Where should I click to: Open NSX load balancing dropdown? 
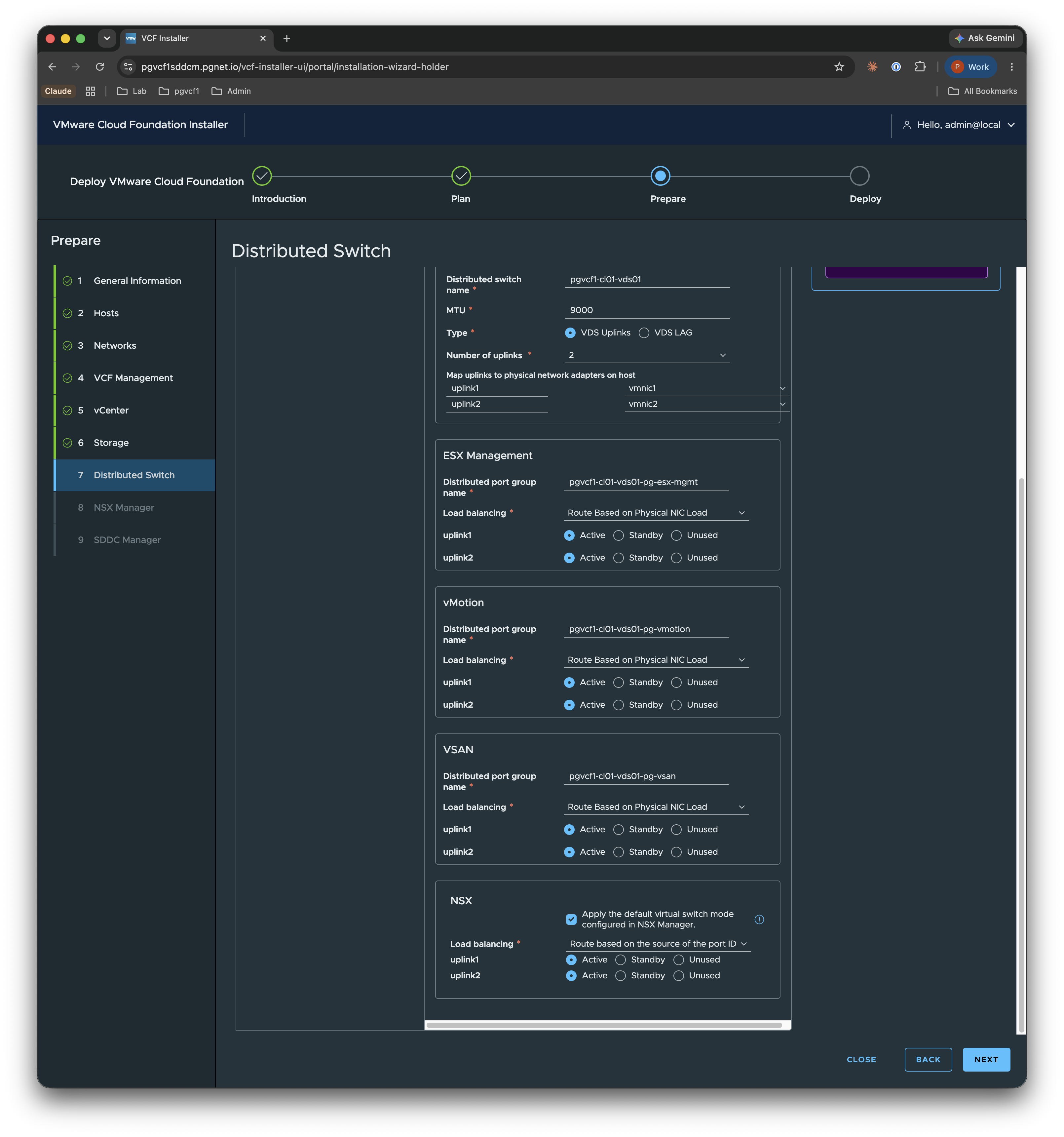click(x=658, y=944)
